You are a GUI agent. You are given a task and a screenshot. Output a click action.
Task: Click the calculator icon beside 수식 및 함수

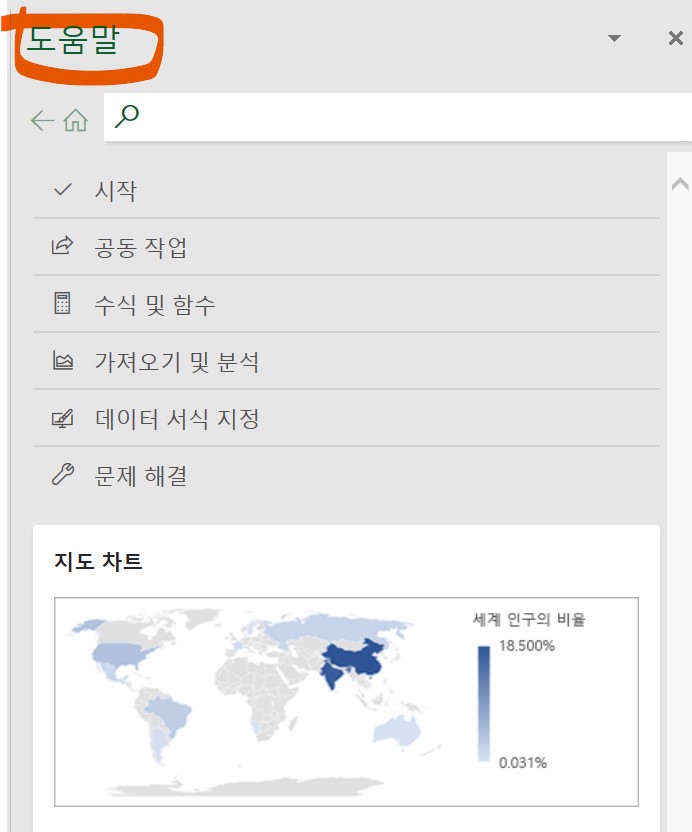point(63,303)
